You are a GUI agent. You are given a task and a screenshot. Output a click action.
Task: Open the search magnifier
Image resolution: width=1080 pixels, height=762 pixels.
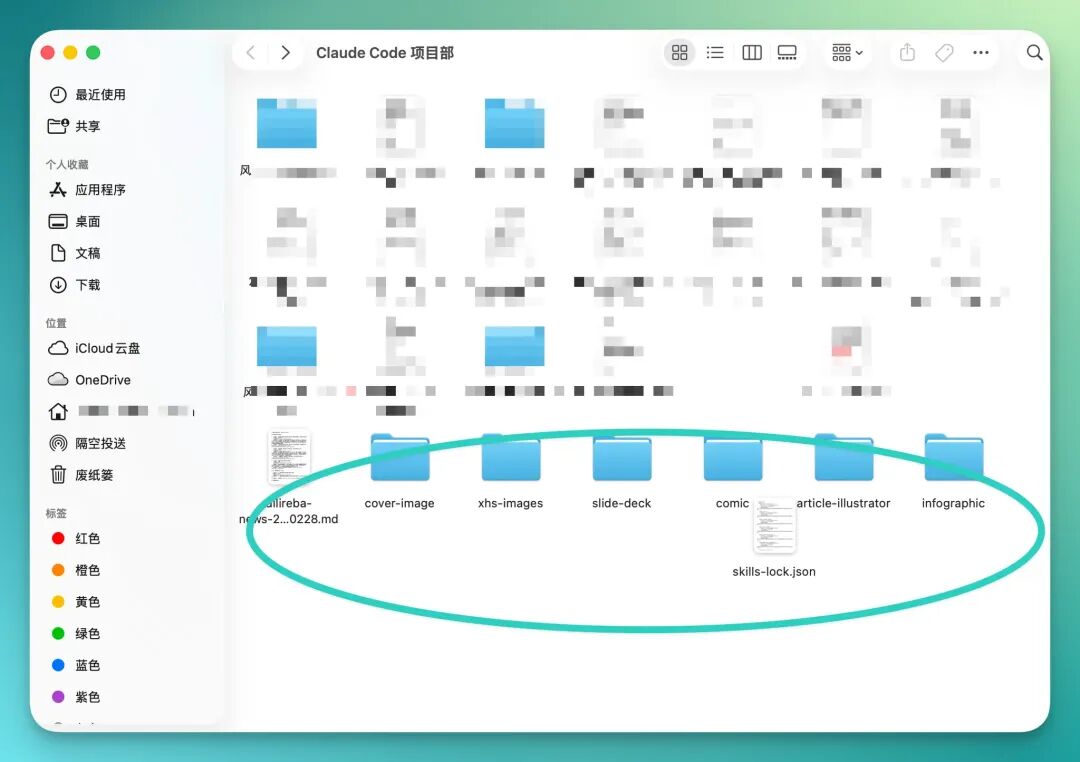click(1034, 53)
